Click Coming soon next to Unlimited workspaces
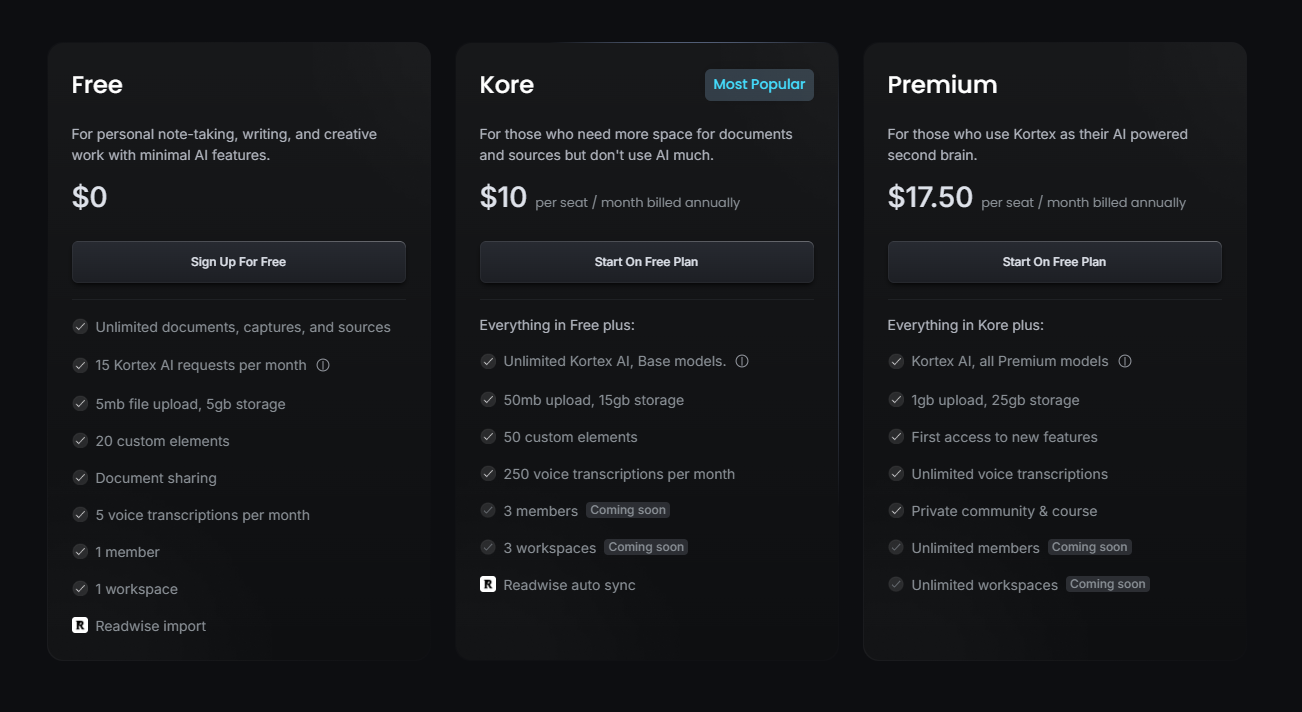1302x712 pixels. tap(1107, 584)
